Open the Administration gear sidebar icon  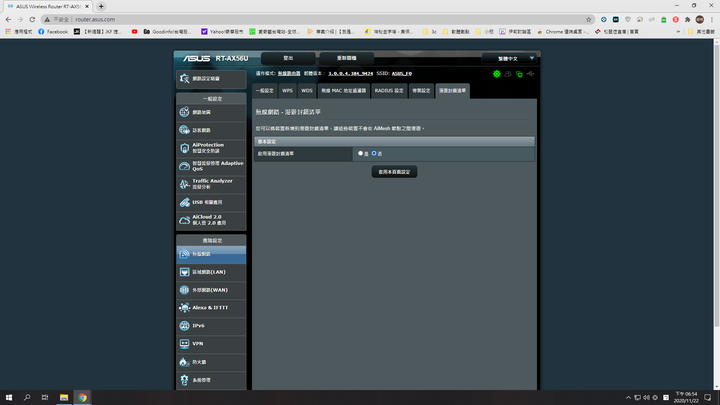[x=185, y=380]
